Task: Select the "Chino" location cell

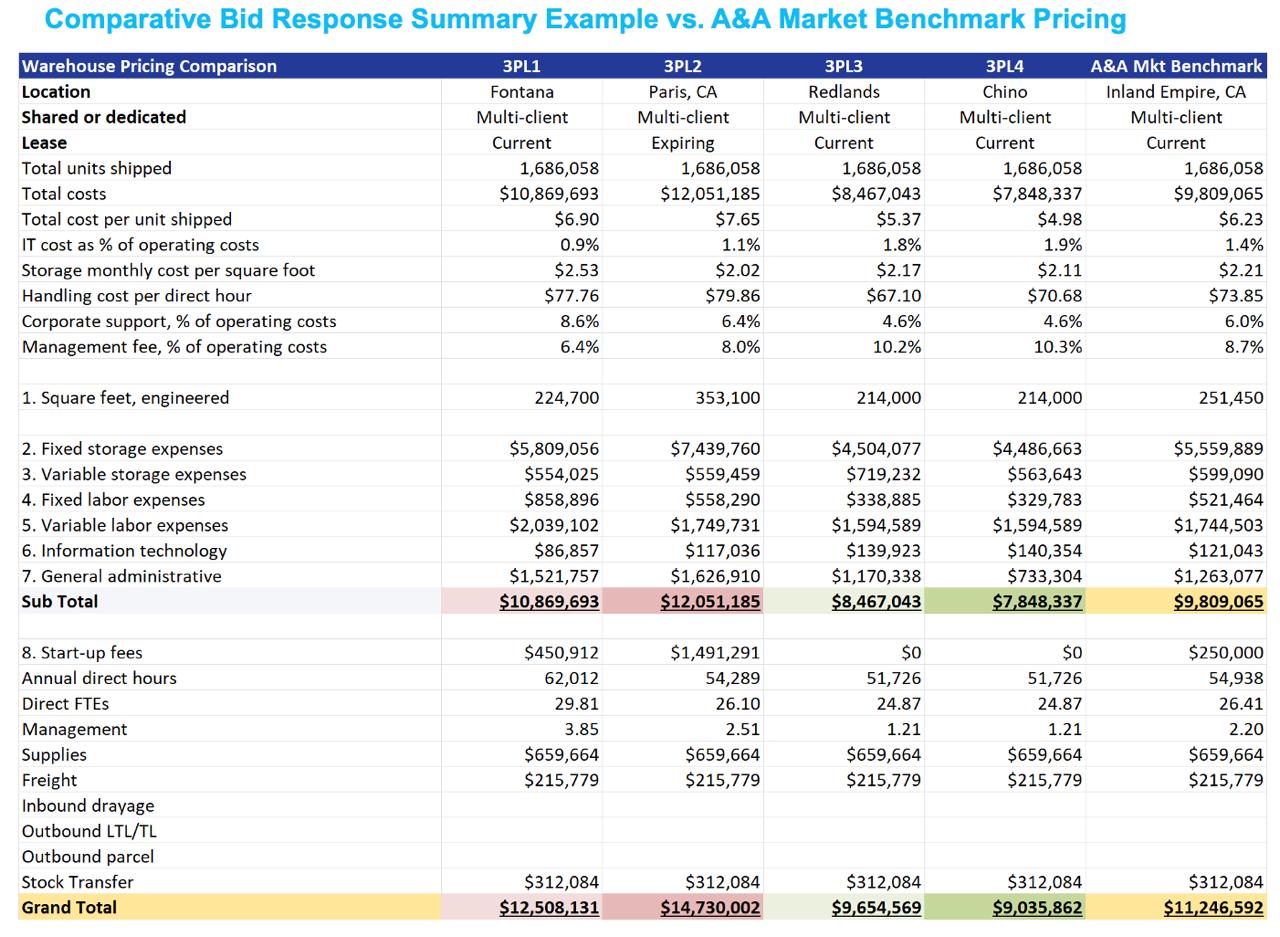Action: tap(1004, 92)
